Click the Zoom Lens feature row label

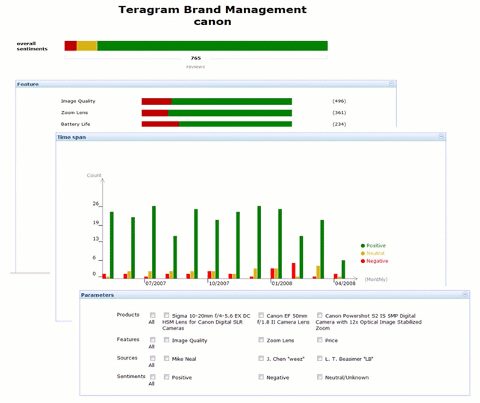[x=74, y=113]
